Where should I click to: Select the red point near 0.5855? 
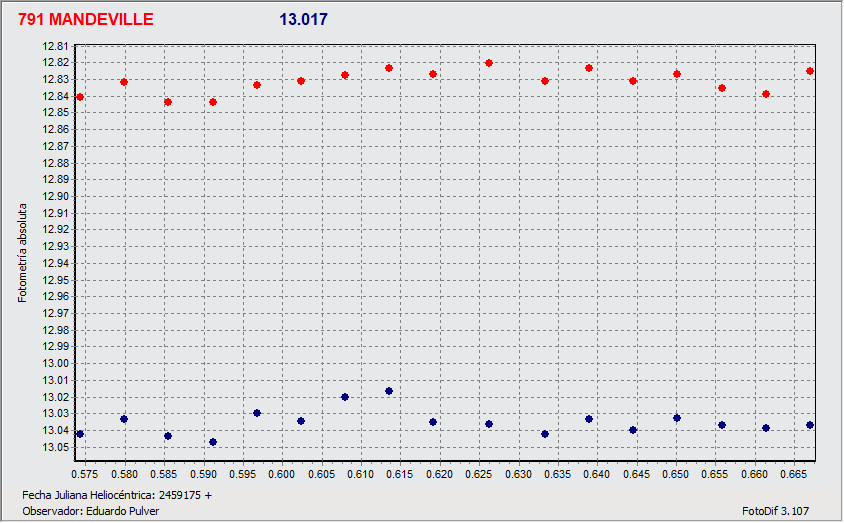(x=168, y=102)
